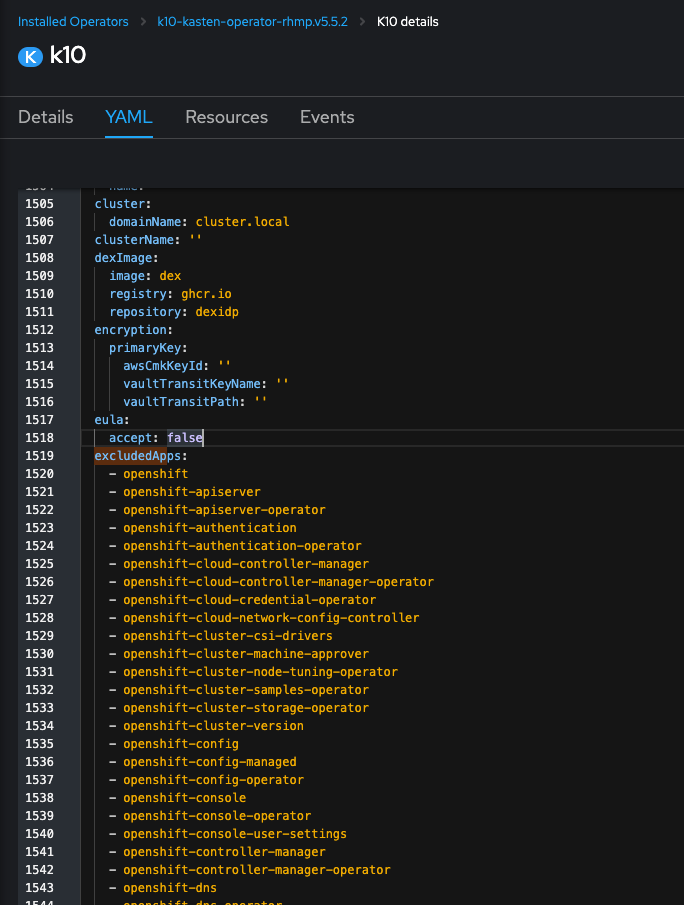This screenshot has height=905, width=684.
Task: Click the openshift-cluster-node-tuning-operator entry
Action: coord(260,672)
